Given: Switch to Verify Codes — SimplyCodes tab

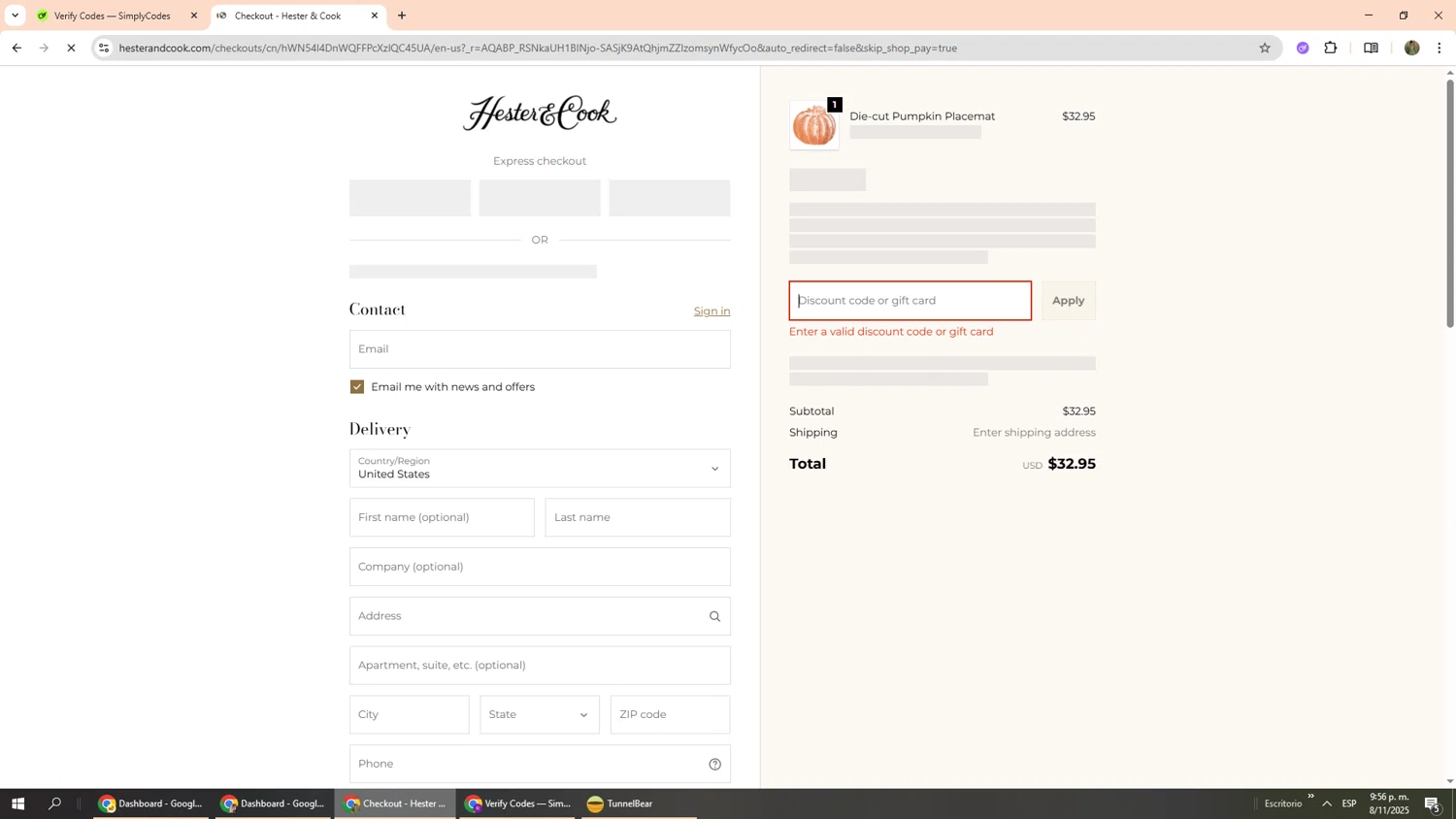Looking at the screenshot, I should click(112, 16).
